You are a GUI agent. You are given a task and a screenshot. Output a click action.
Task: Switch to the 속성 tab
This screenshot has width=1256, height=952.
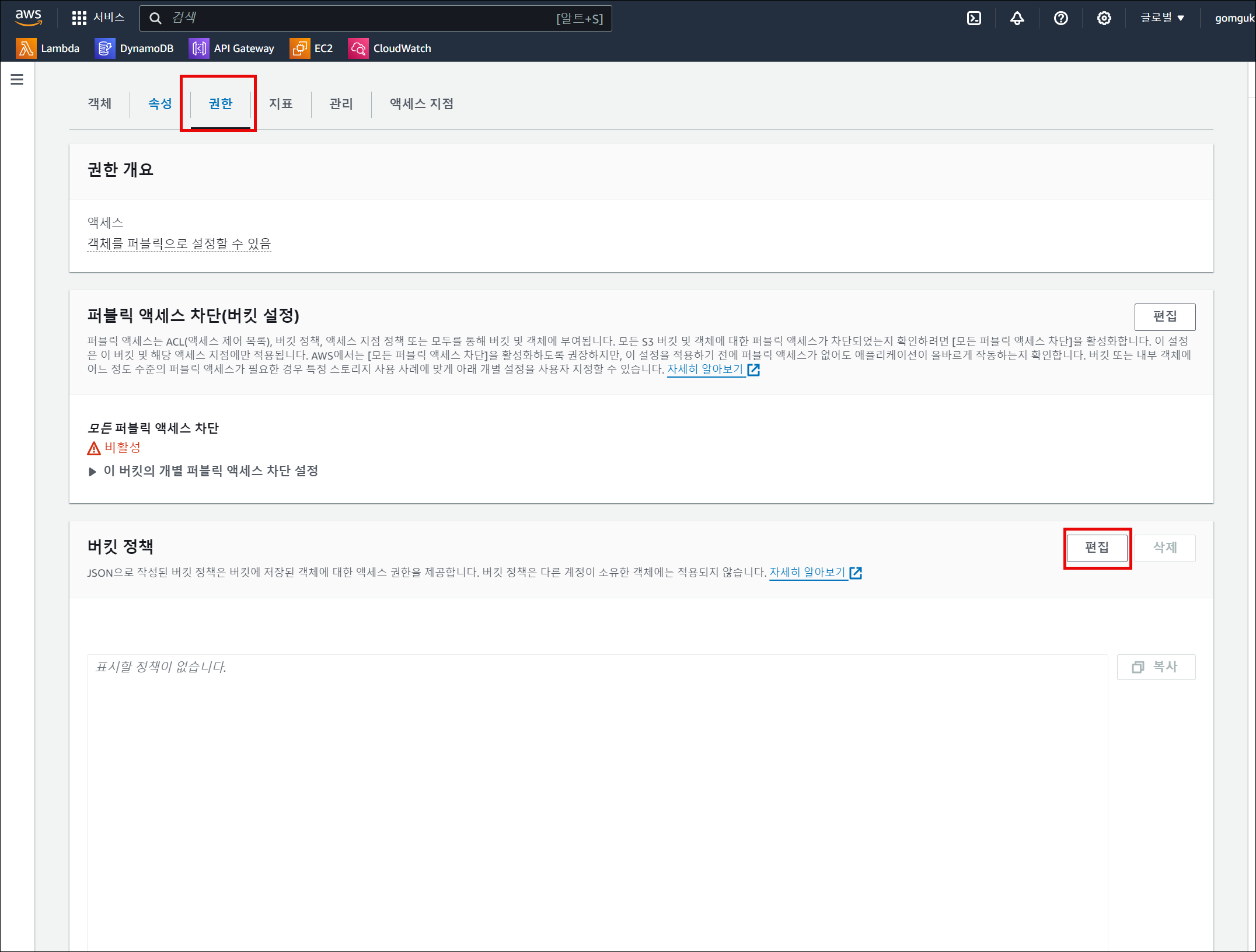tap(160, 104)
